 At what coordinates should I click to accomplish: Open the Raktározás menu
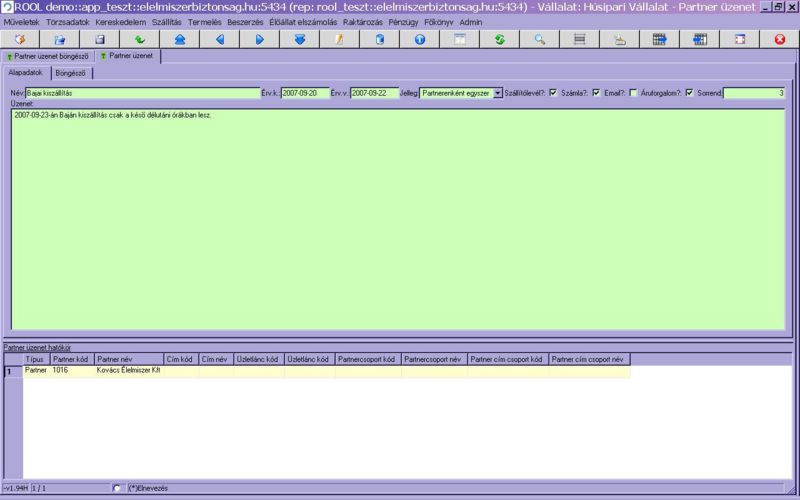[x=362, y=21]
